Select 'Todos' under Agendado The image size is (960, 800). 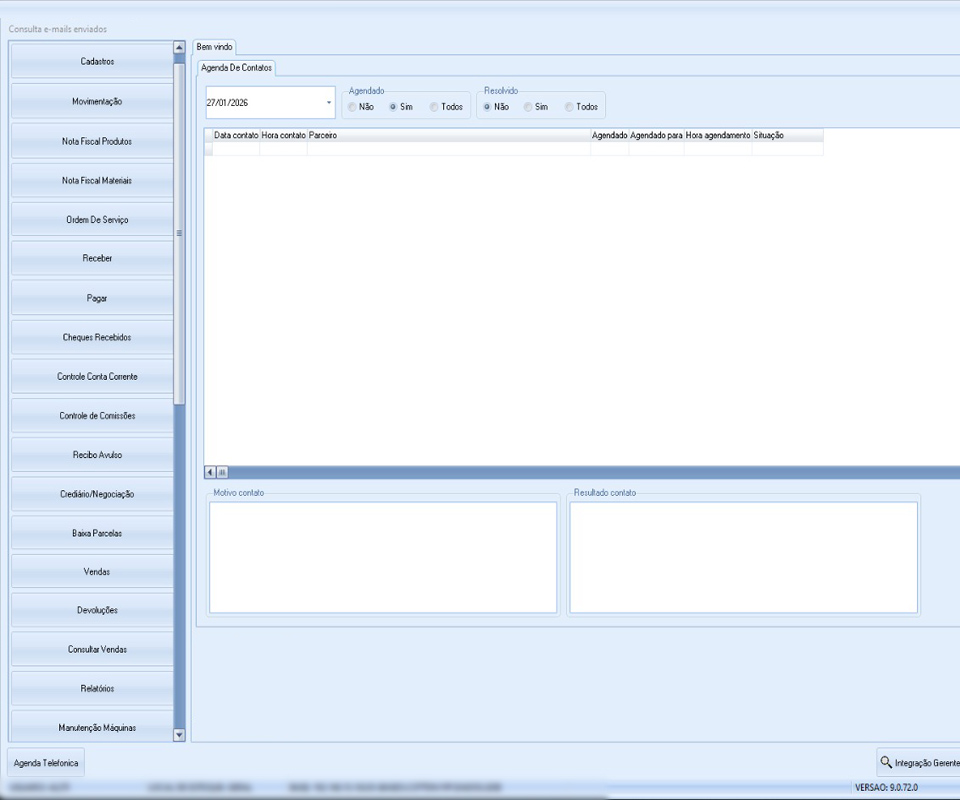click(x=434, y=107)
